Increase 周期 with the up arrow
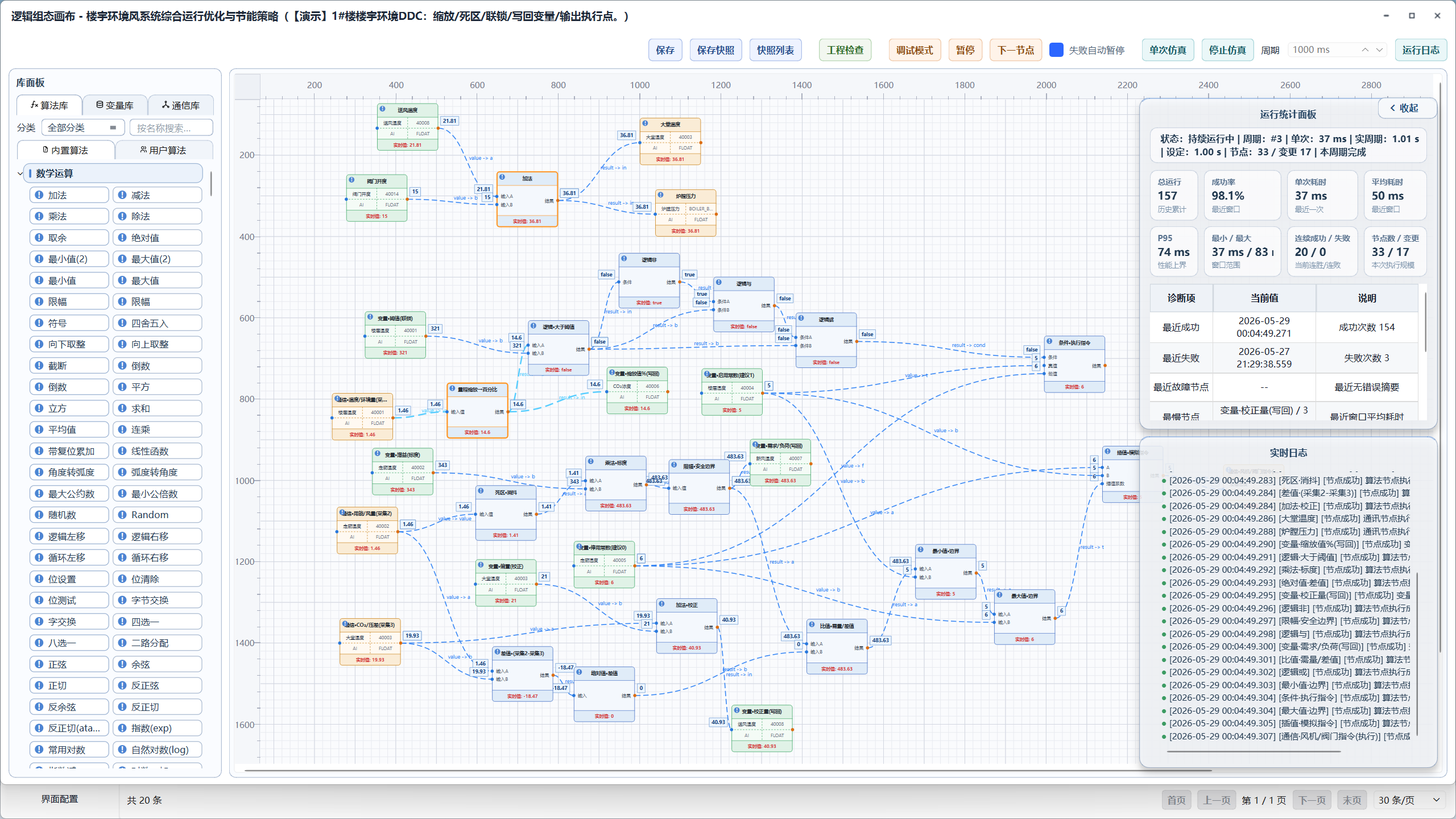1456x819 pixels. (1365, 50)
